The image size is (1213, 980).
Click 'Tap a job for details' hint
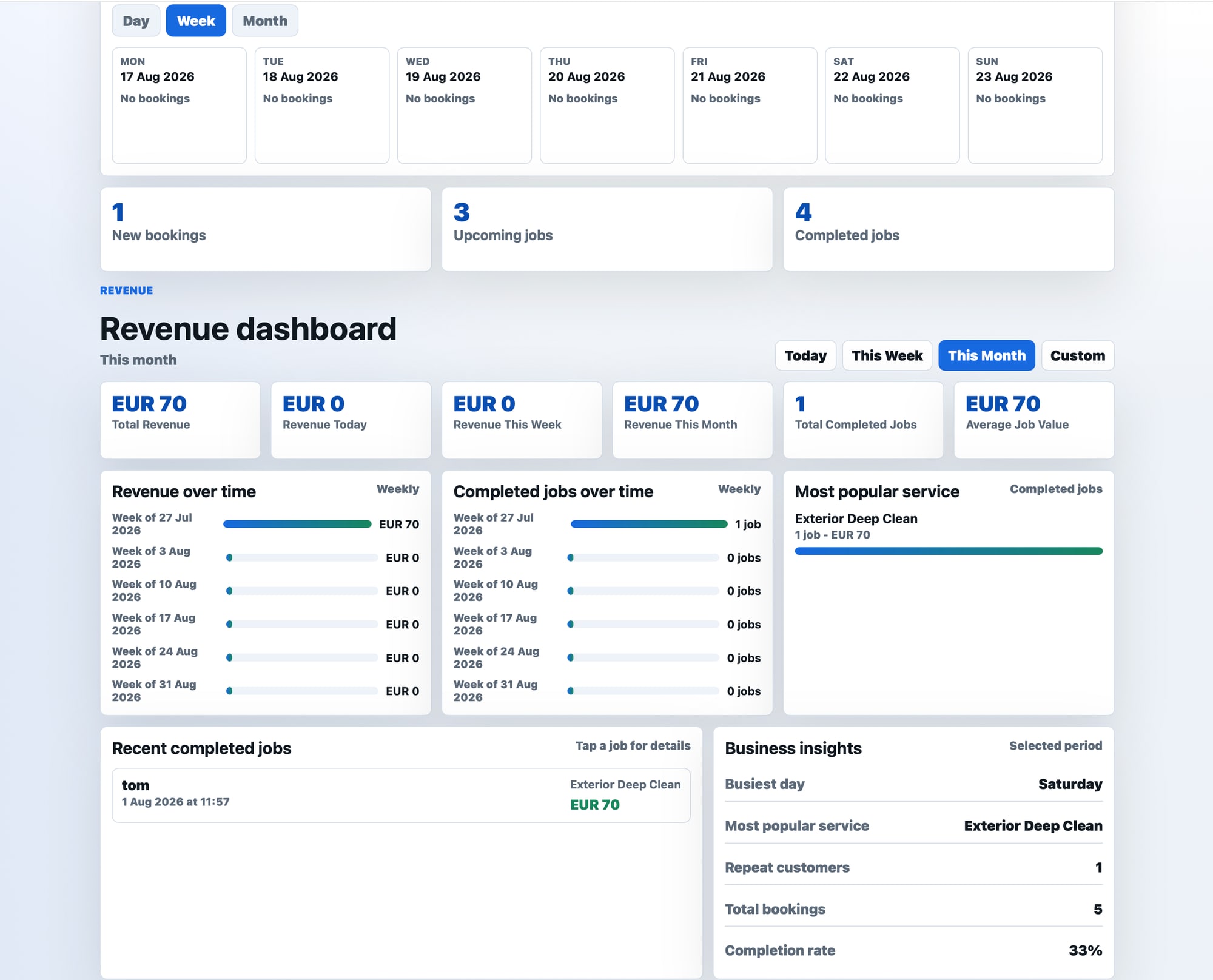(x=633, y=746)
